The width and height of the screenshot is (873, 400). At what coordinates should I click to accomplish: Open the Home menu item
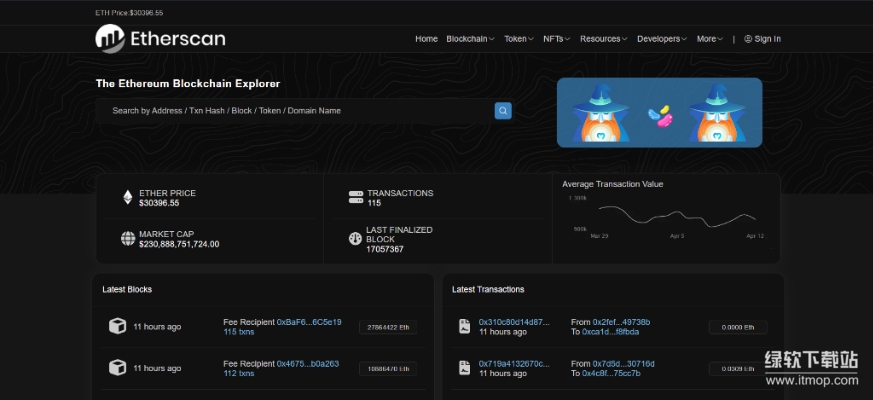point(426,39)
